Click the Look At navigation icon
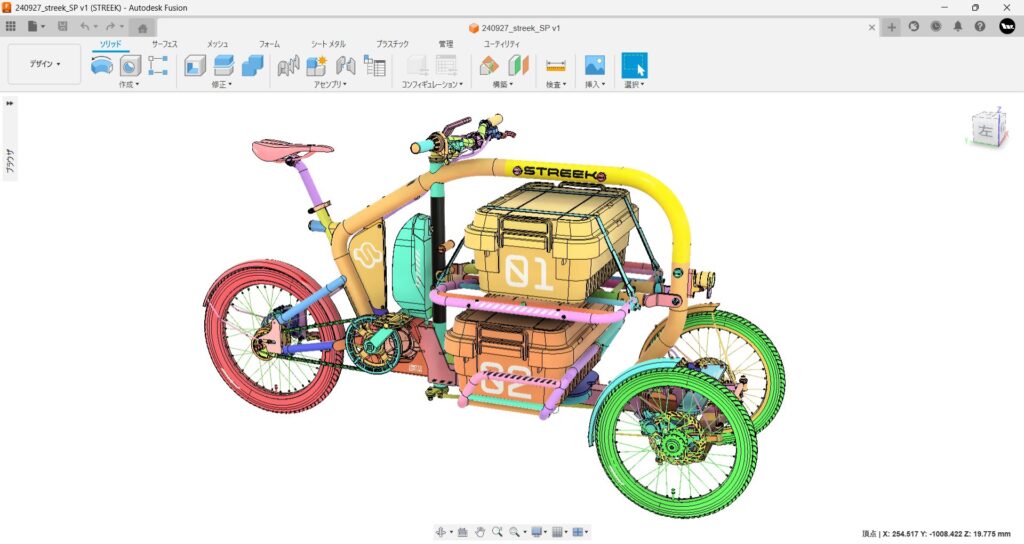 click(x=463, y=532)
